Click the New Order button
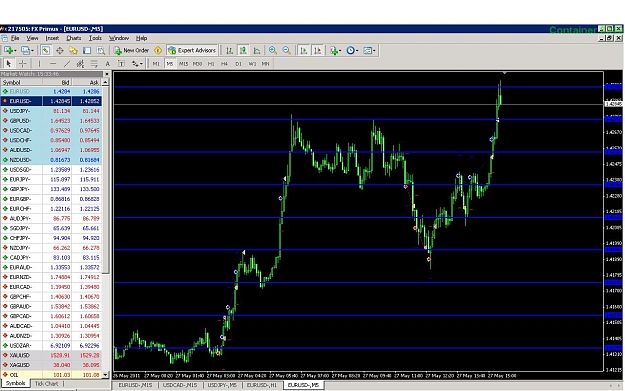 [x=131, y=50]
